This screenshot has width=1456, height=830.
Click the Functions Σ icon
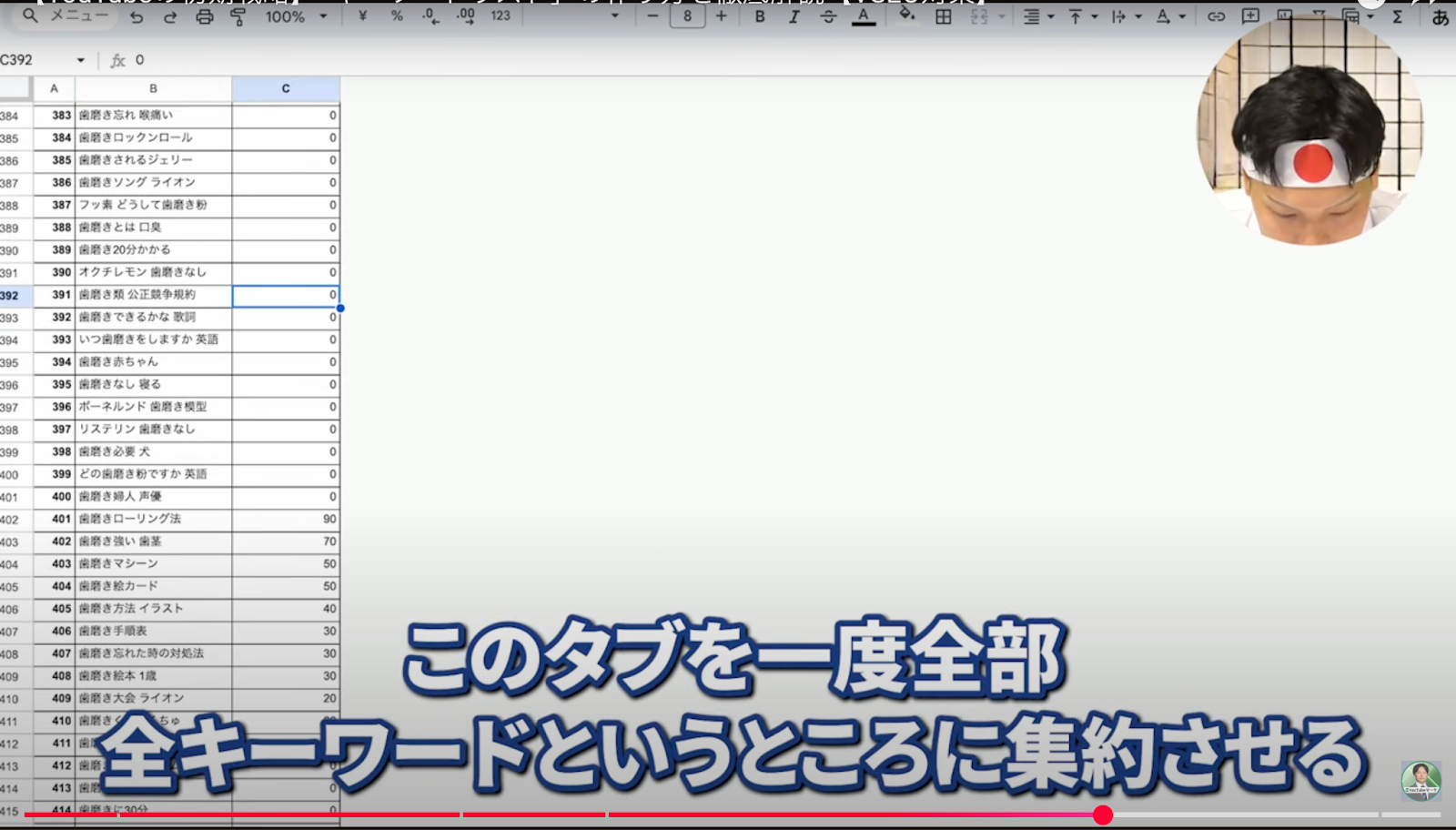(x=1397, y=15)
